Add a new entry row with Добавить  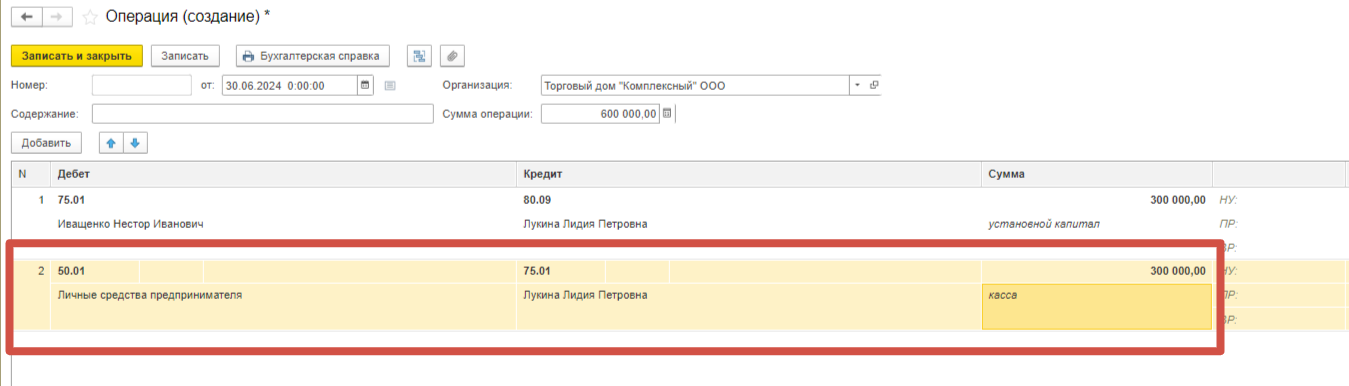point(46,143)
